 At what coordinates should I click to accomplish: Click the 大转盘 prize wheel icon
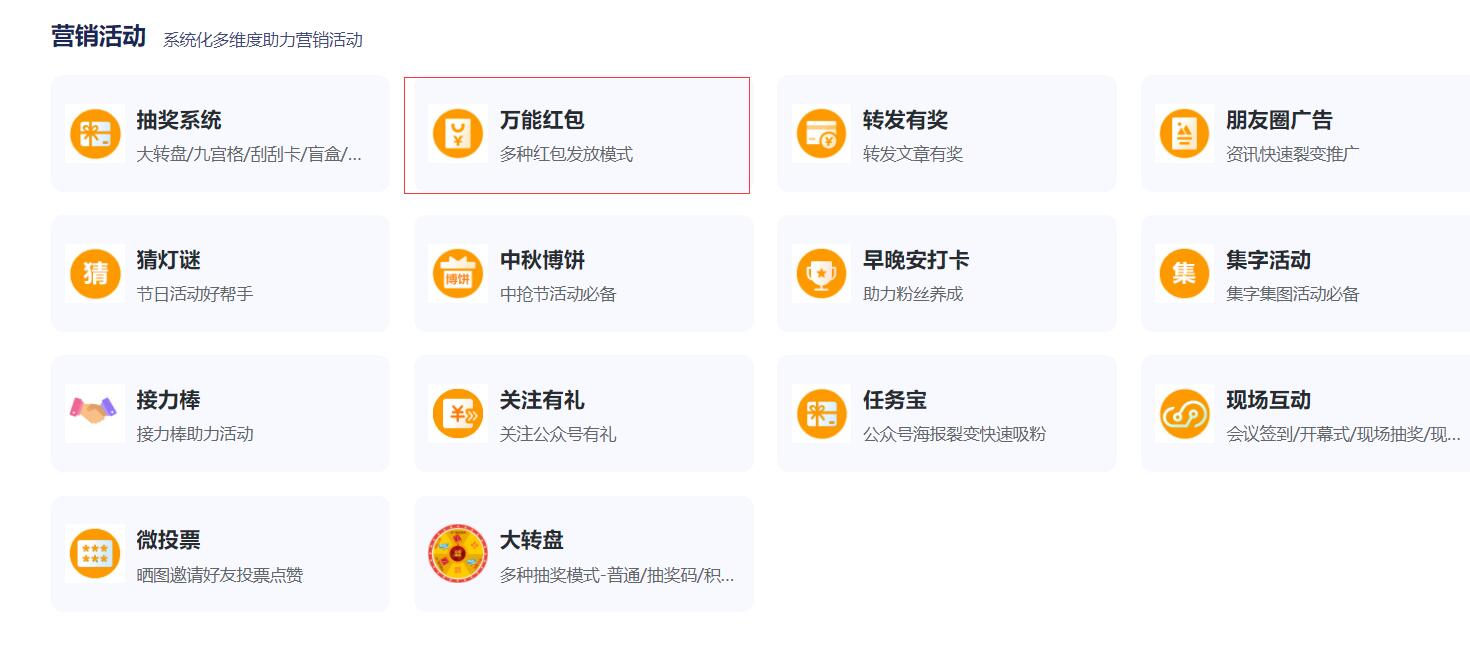point(458,553)
